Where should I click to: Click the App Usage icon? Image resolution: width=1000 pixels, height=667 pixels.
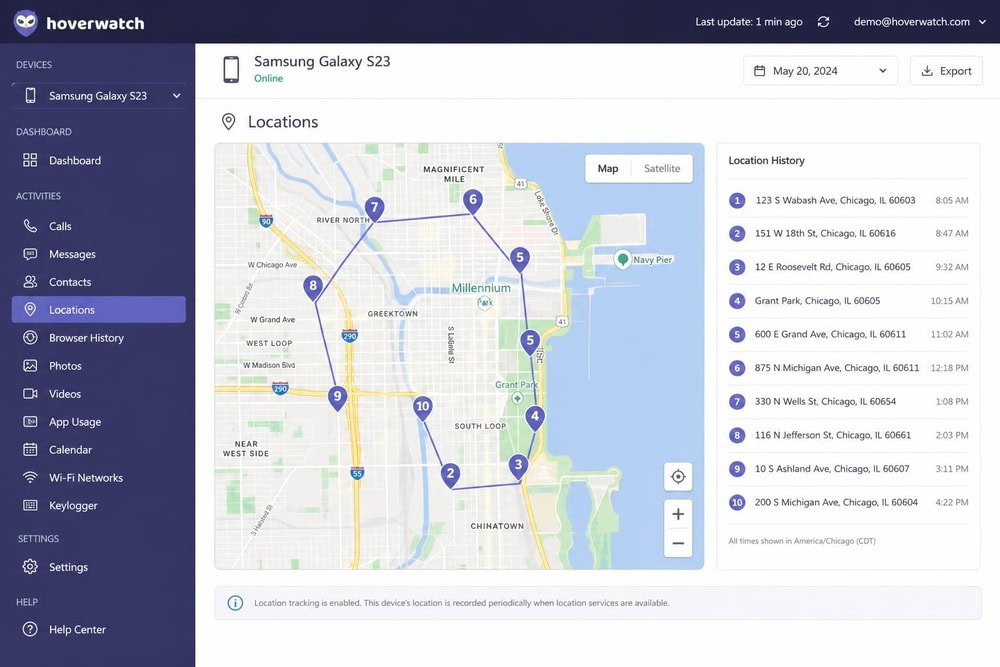click(30, 421)
